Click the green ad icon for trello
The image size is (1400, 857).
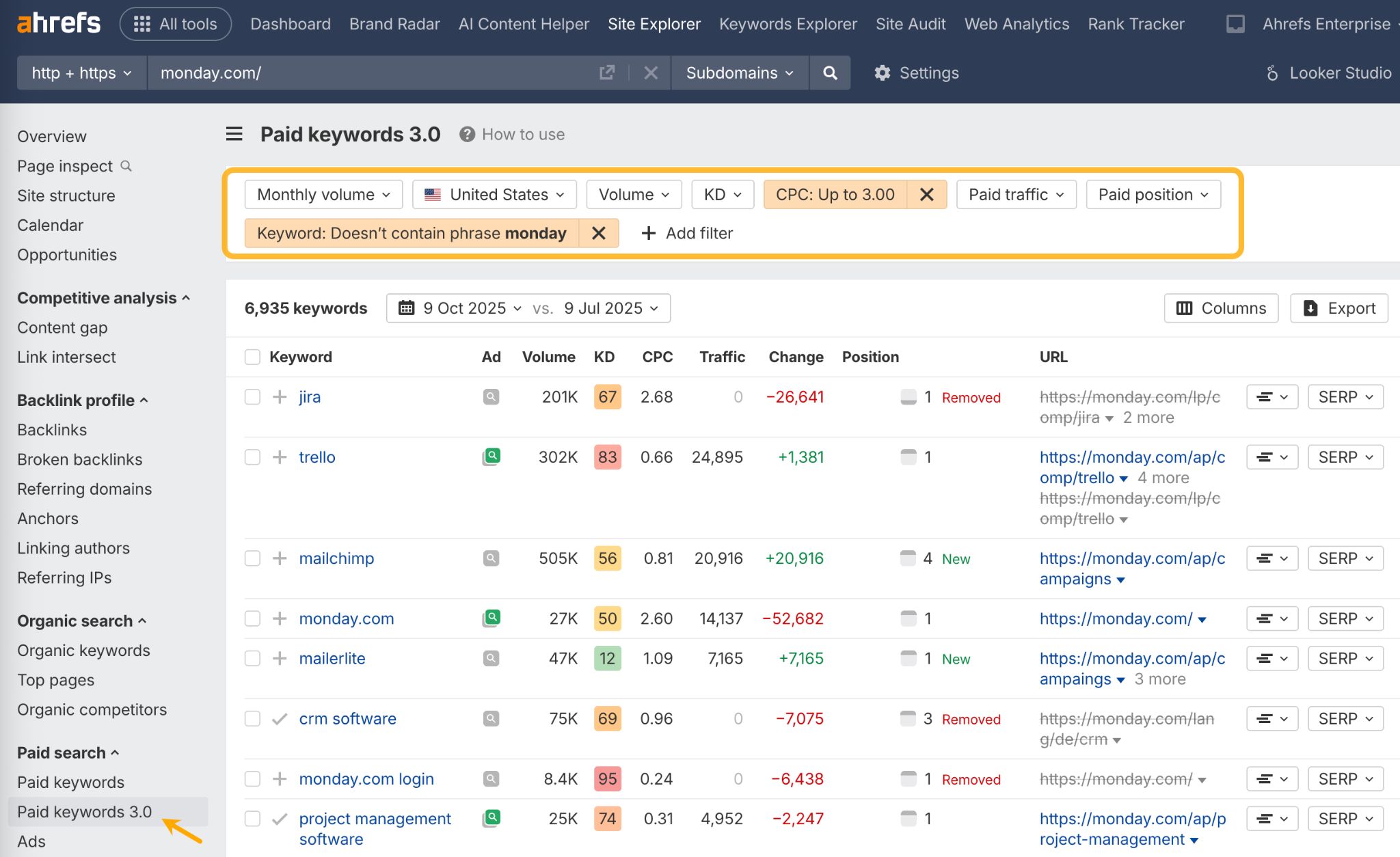click(x=492, y=457)
